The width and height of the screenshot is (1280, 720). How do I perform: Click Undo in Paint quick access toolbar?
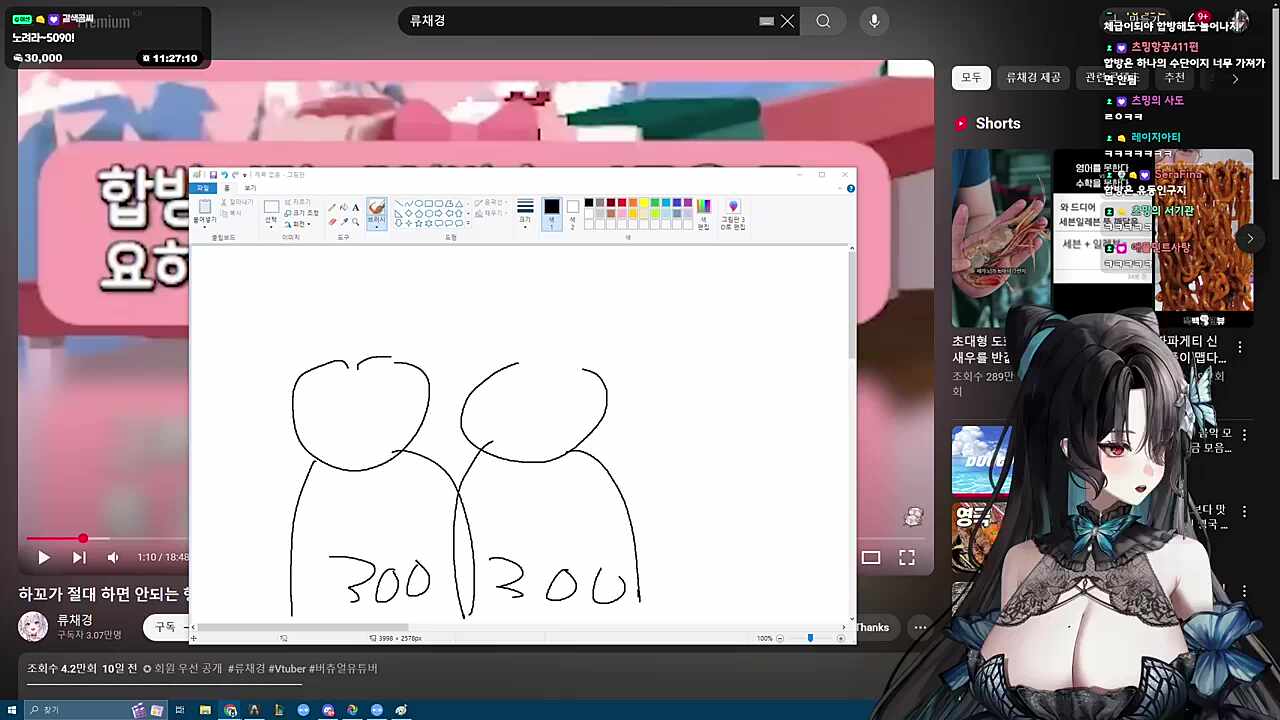tap(224, 175)
